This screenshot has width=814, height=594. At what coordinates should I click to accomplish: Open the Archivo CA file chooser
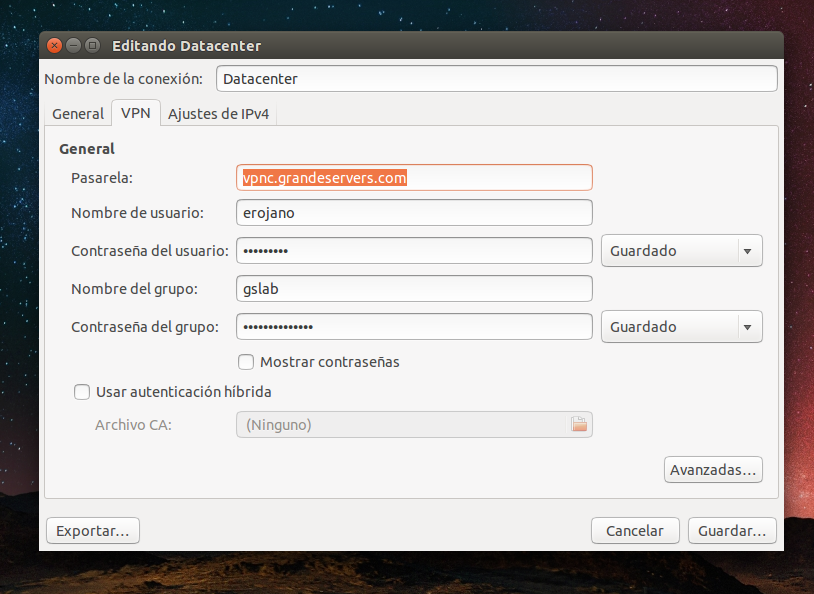pyautogui.click(x=414, y=425)
